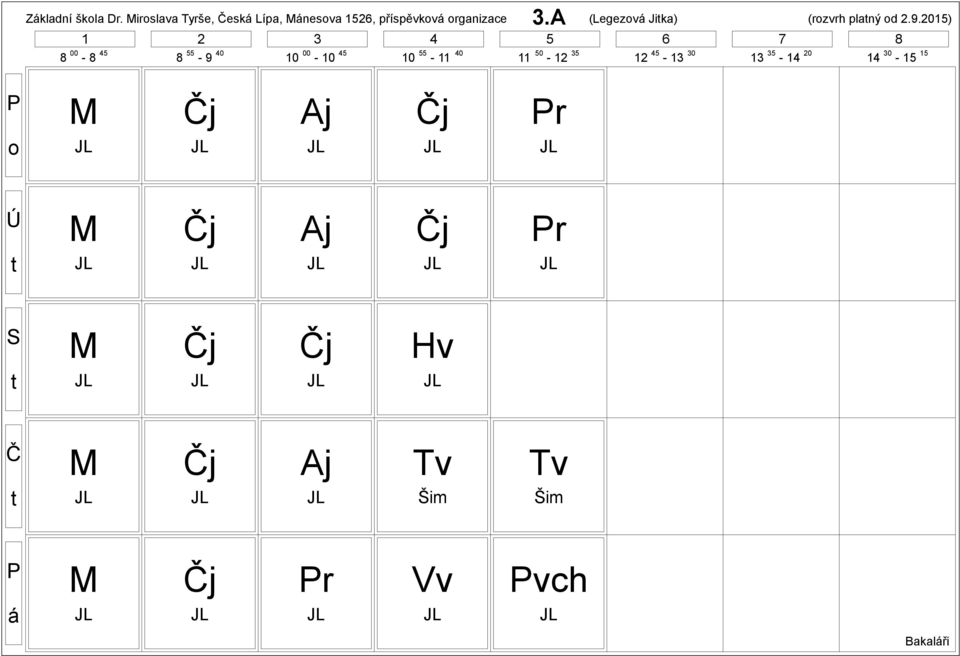Click Thursday's second-period Čj lesson cell
The width and height of the screenshot is (960, 656).
(x=200, y=476)
